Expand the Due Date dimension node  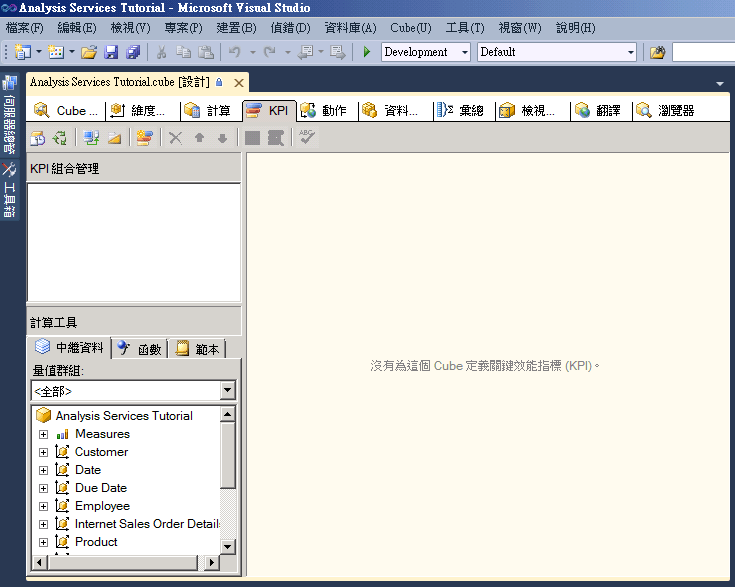point(43,488)
